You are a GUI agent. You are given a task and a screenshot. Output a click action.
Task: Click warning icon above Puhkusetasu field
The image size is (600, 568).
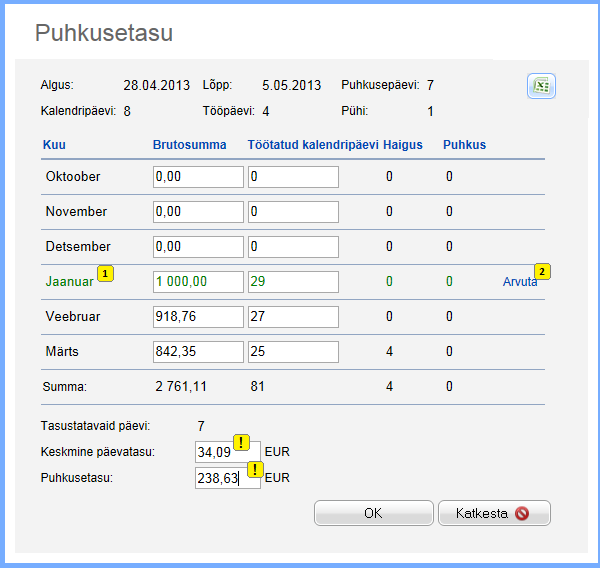[x=256, y=468]
